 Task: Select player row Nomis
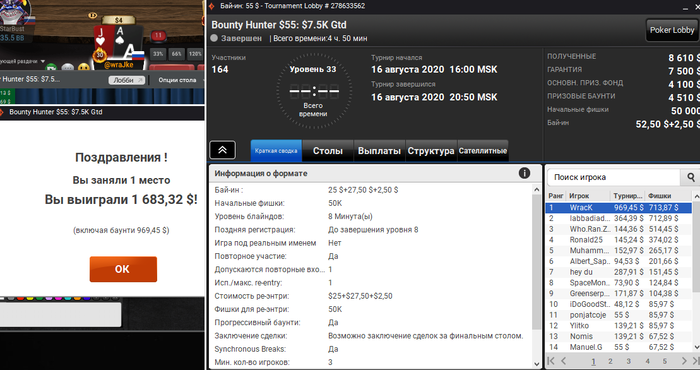click(618, 336)
